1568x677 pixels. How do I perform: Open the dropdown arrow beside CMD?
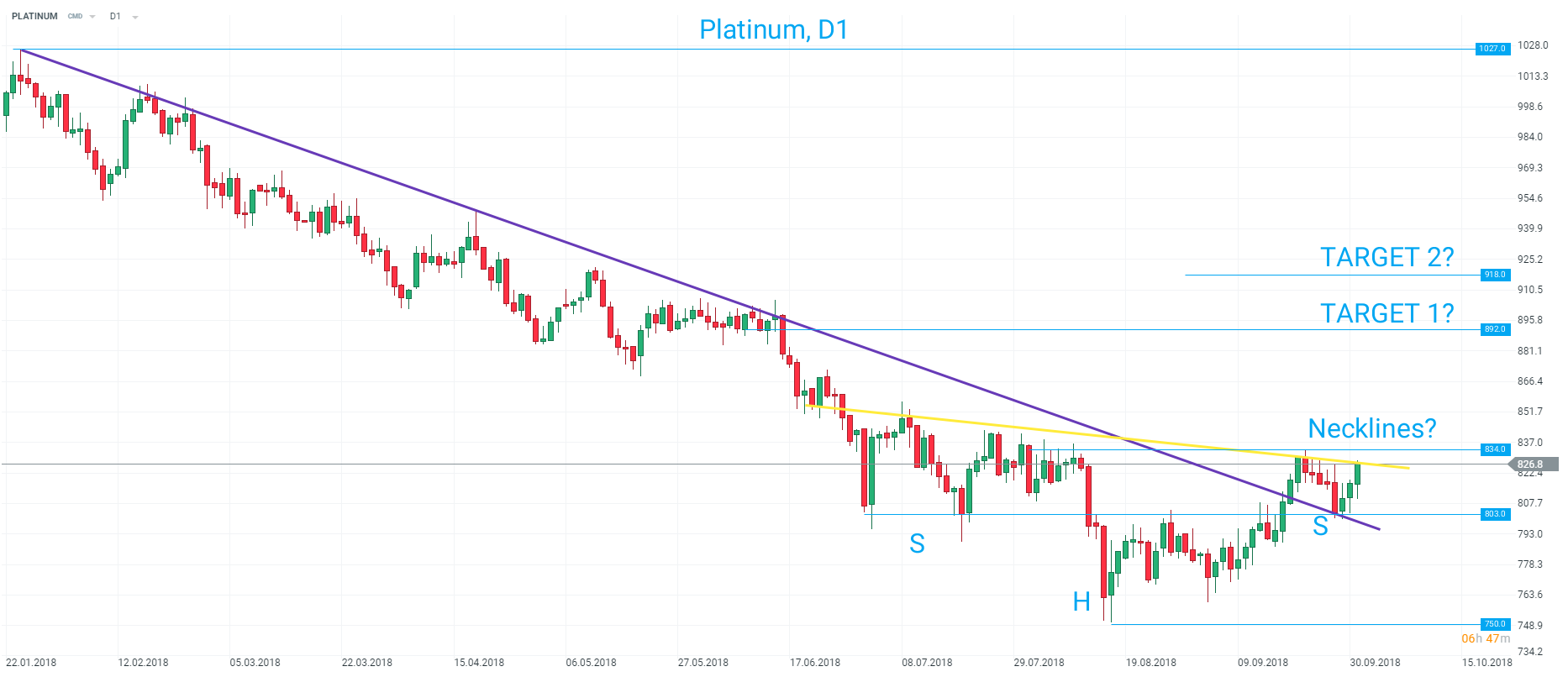tap(92, 17)
